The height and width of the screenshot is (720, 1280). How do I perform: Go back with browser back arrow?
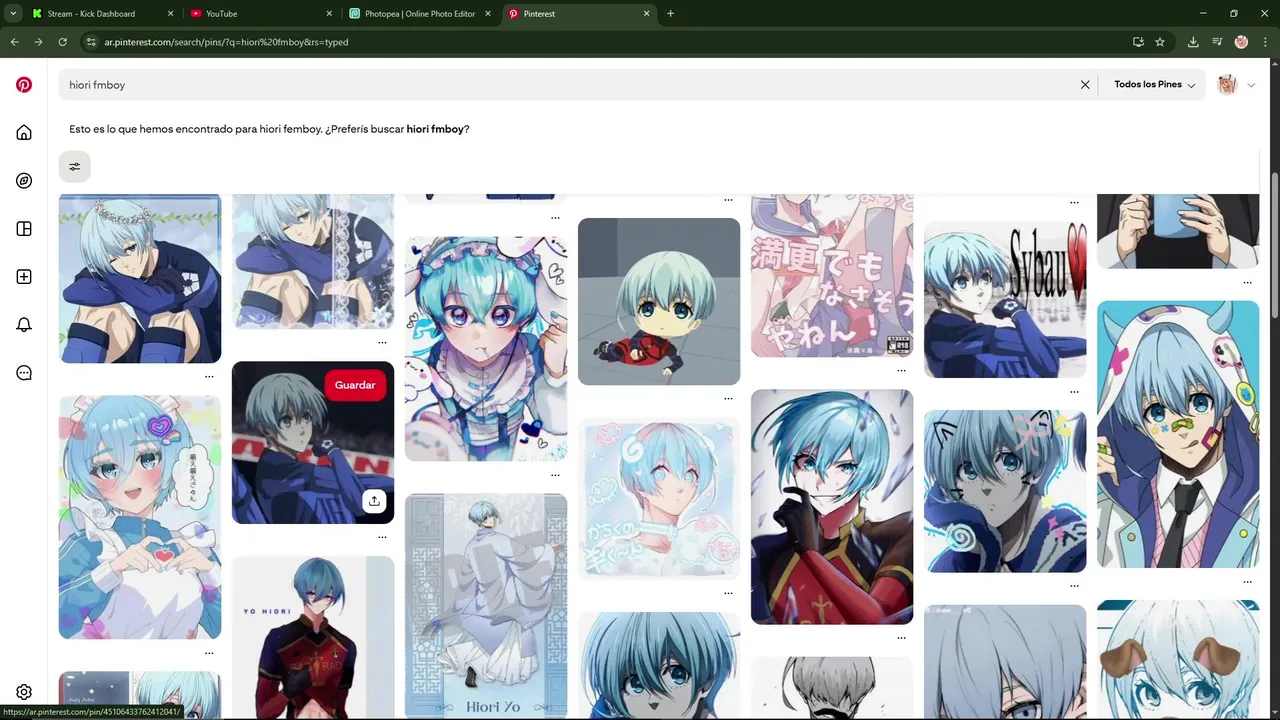click(x=14, y=42)
